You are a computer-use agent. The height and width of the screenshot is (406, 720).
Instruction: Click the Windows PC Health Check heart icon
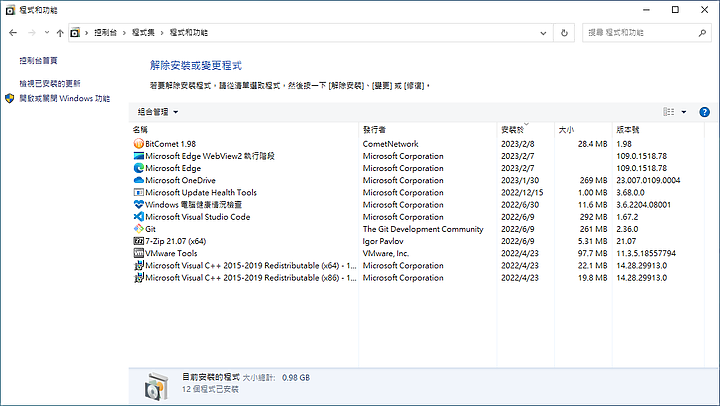[x=139, y=205]
